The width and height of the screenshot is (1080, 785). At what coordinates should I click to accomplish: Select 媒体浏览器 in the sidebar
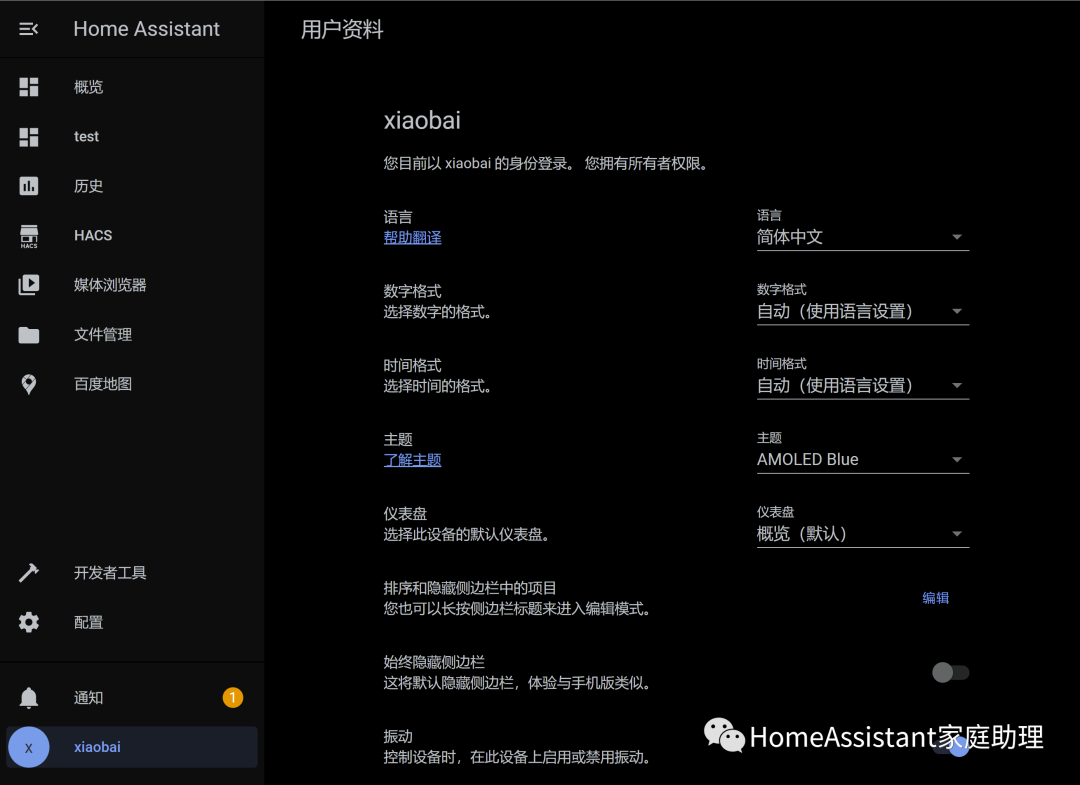pos(132,285)
